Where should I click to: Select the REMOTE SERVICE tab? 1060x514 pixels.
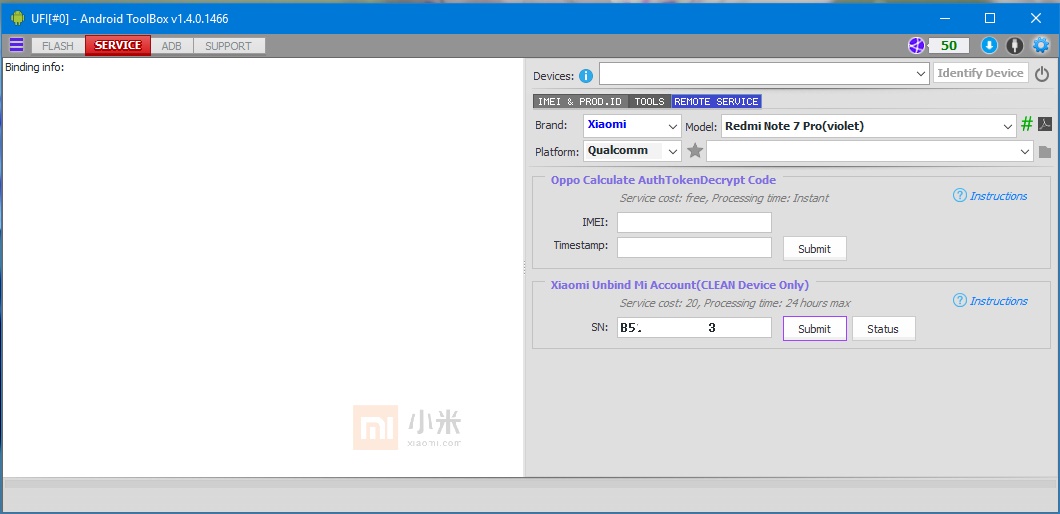(717, 101)
